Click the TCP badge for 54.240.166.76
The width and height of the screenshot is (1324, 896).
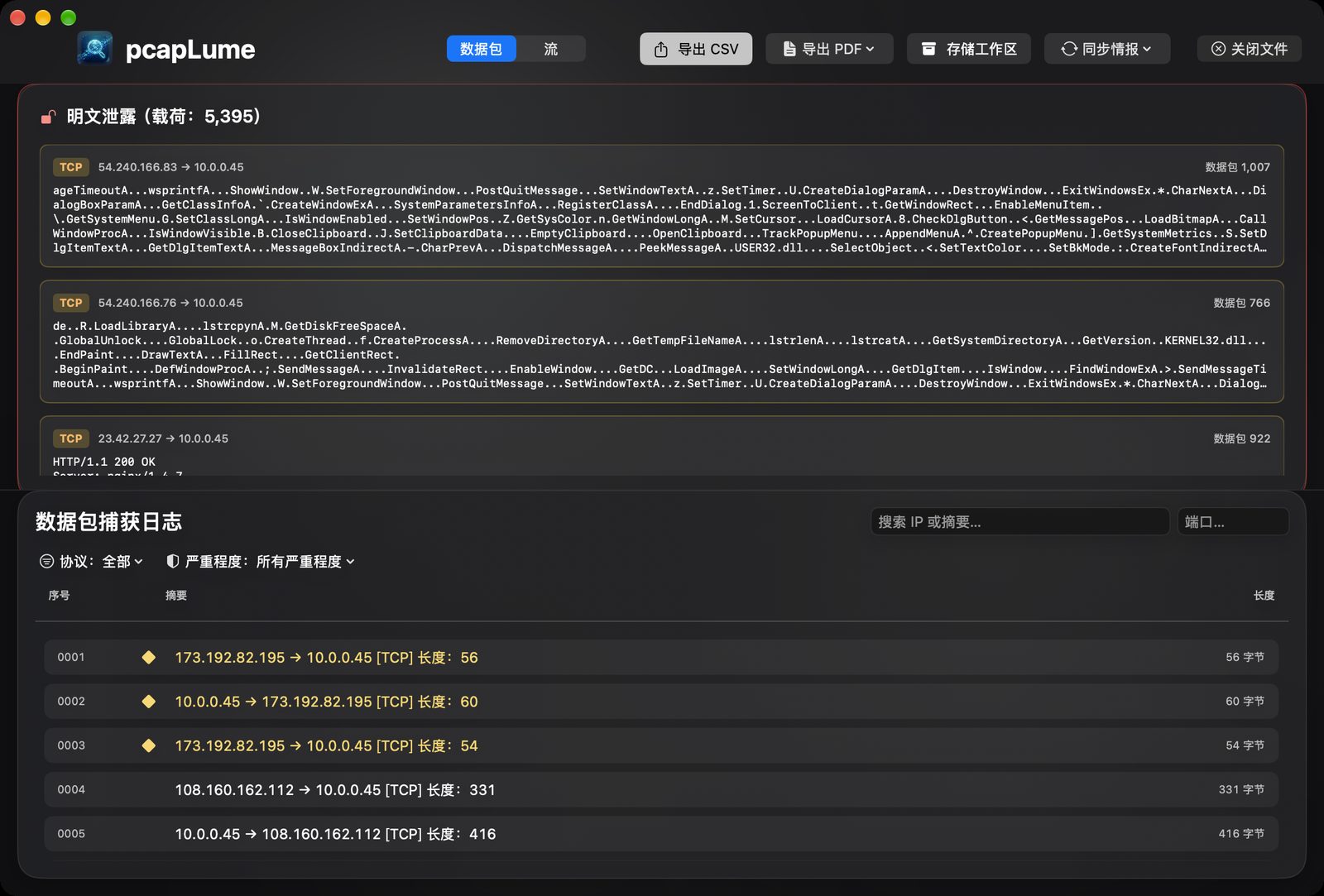point(71,303)
